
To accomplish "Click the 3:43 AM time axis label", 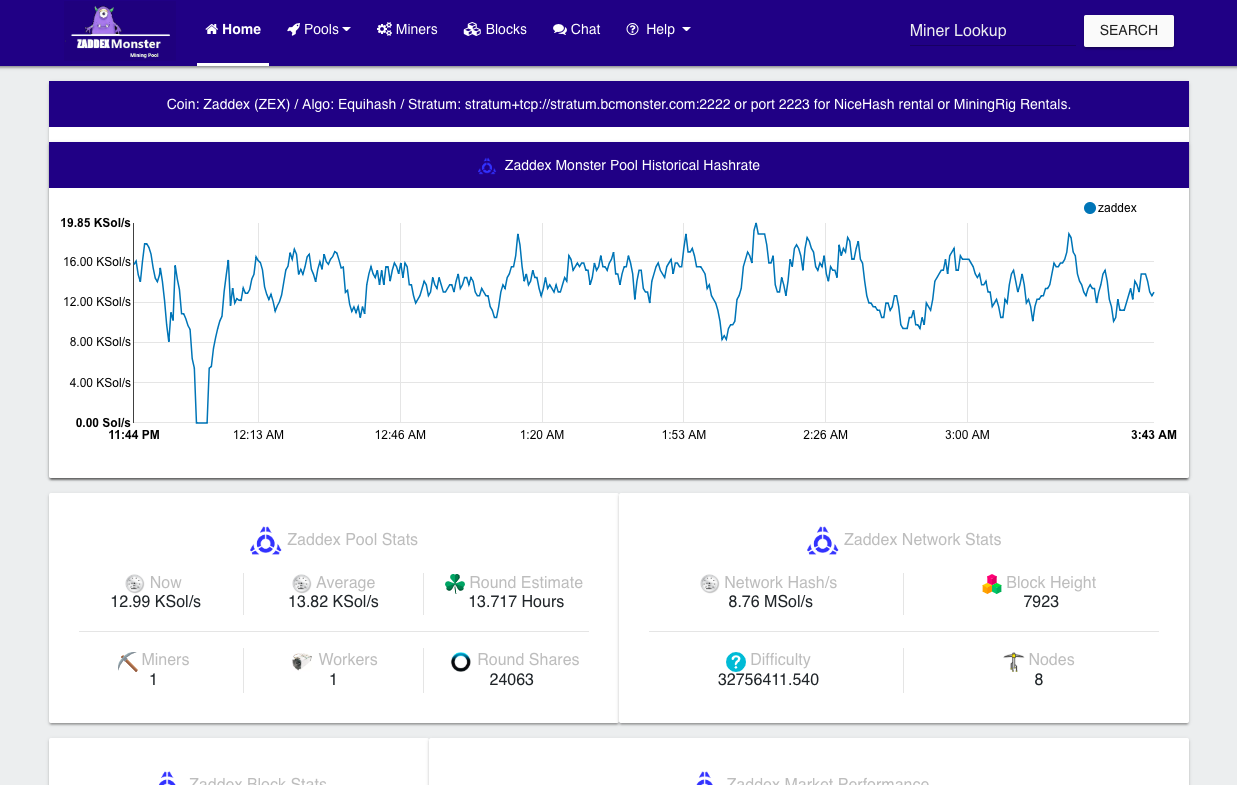I will (1154, 435).
